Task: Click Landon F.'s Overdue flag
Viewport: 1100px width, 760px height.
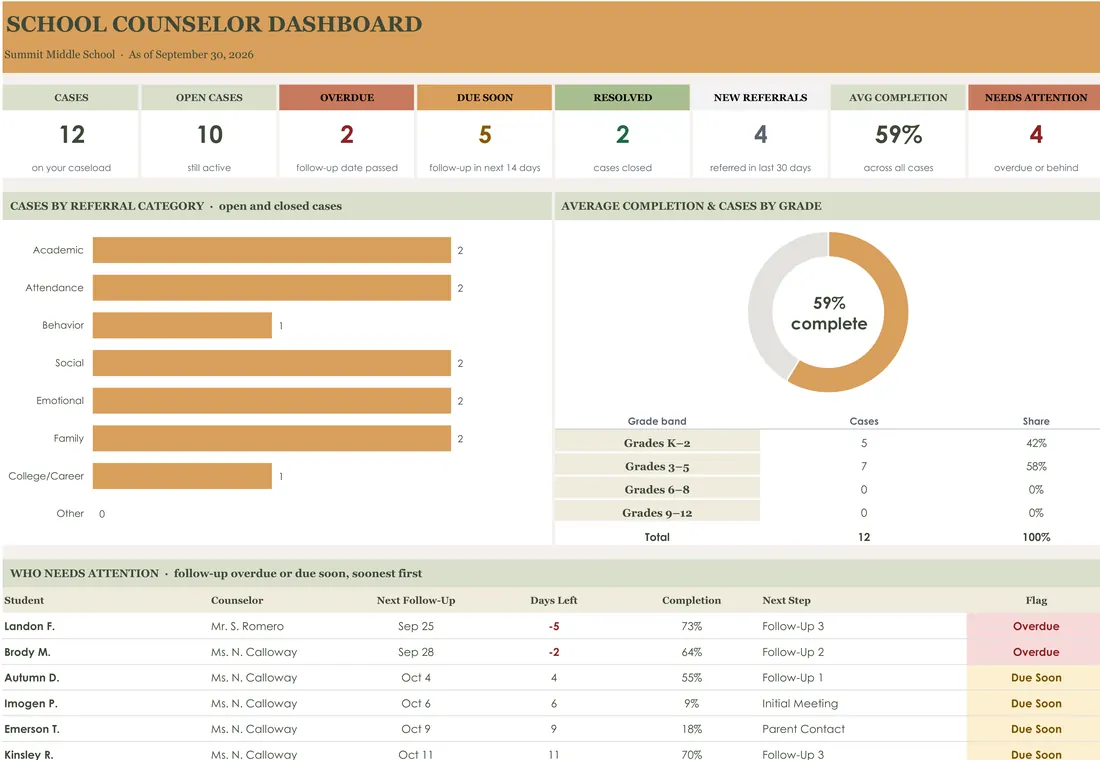Action: [1035, 626]
